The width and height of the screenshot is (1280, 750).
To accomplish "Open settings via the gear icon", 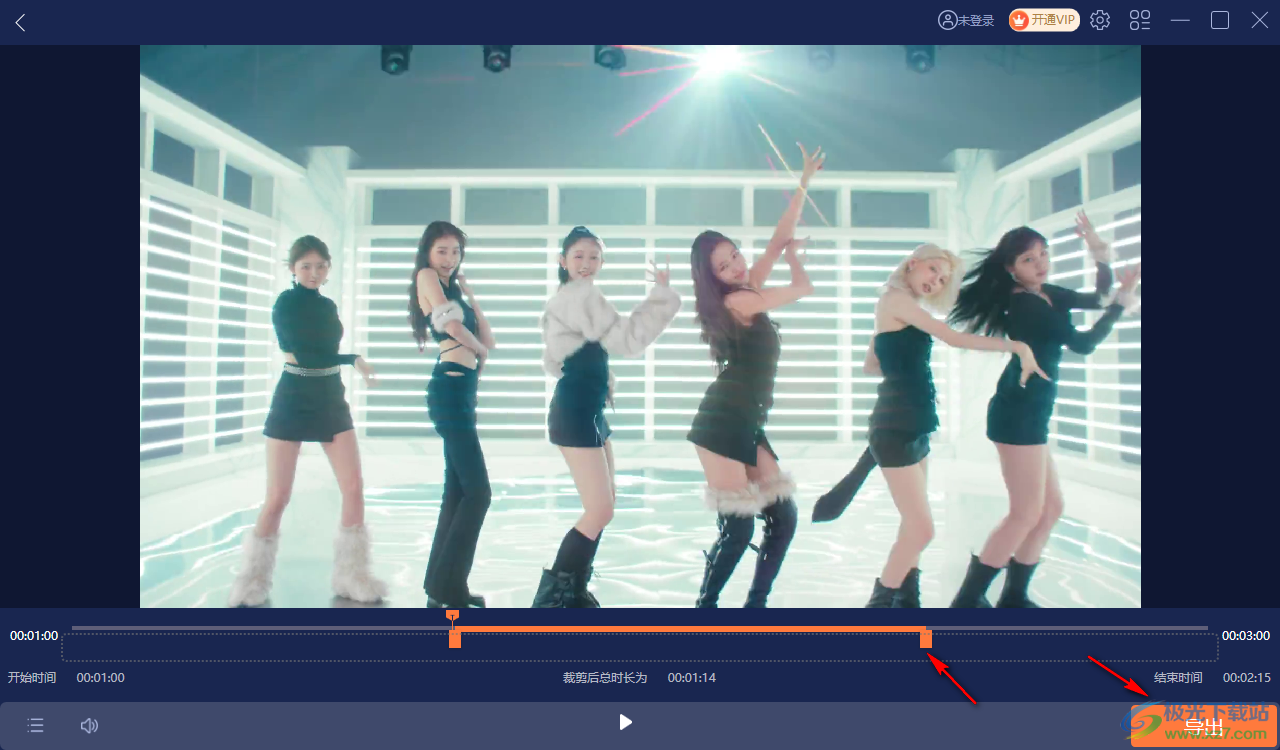I will [1100, 20].
